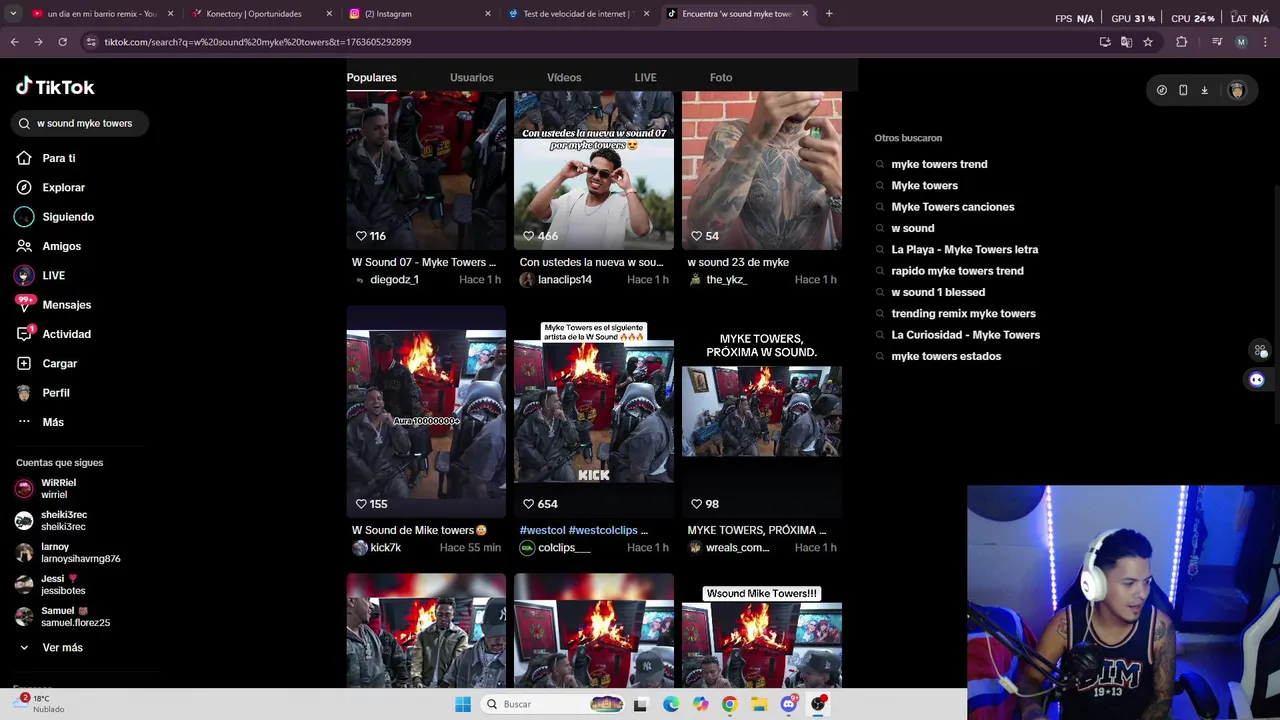Bookmark this page with the star icon
This screenshot has height=720, width=1280.
(1148, 42)
